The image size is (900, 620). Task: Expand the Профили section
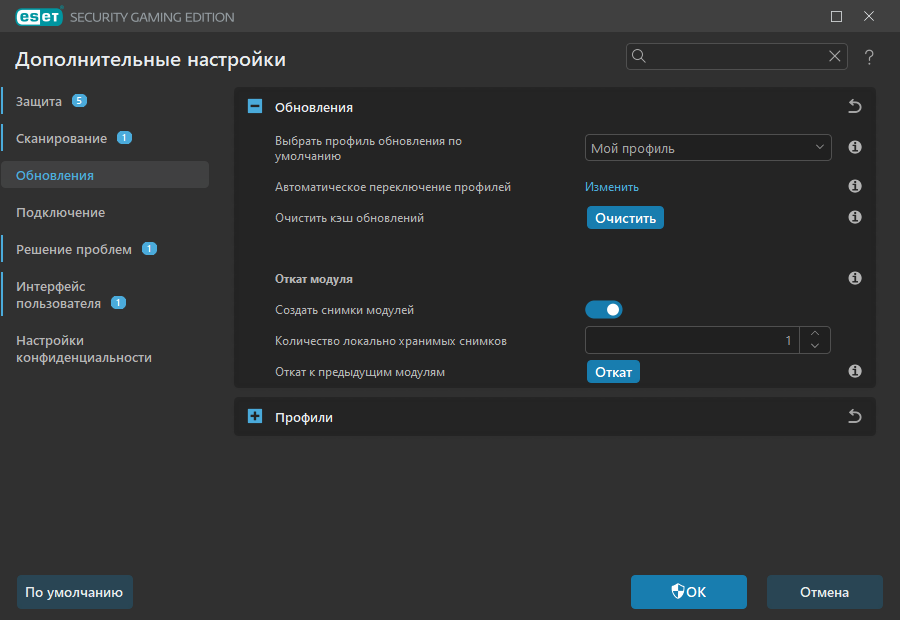click(x=255, y=416)
